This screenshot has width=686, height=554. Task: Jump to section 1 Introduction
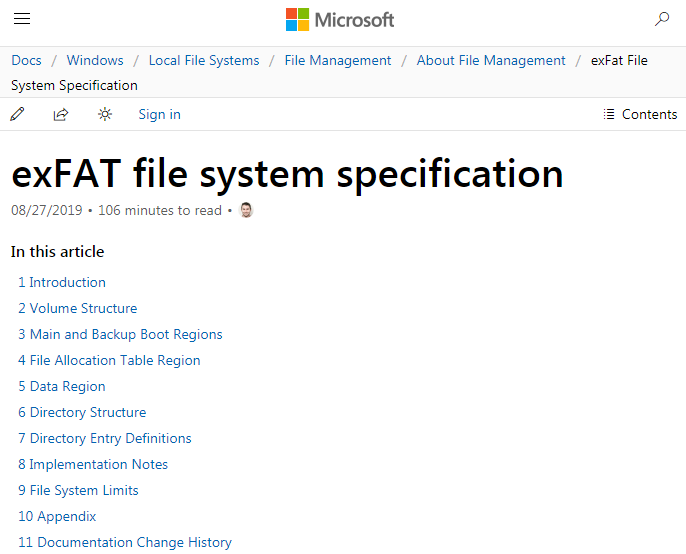pyautogui.click(x=62, y=282)
